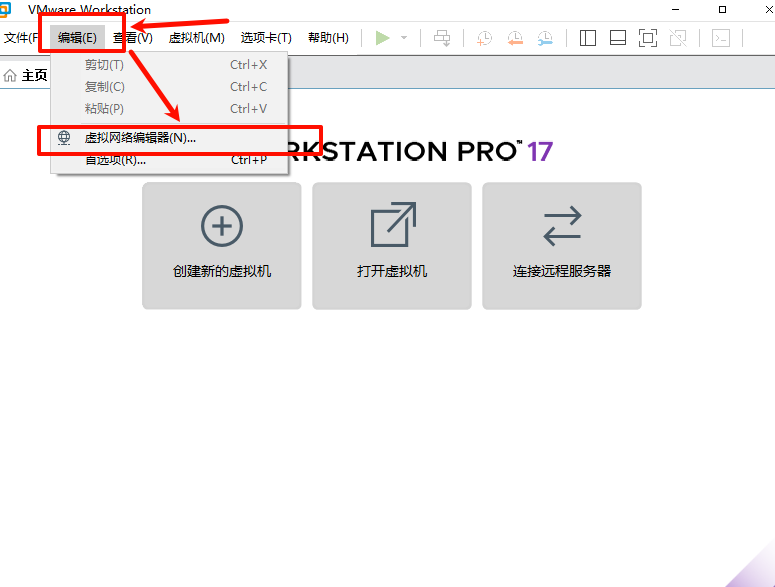Viewport: 775px width, 587px height.
Task: Switch to the 主页 tab
Action: 25,76
